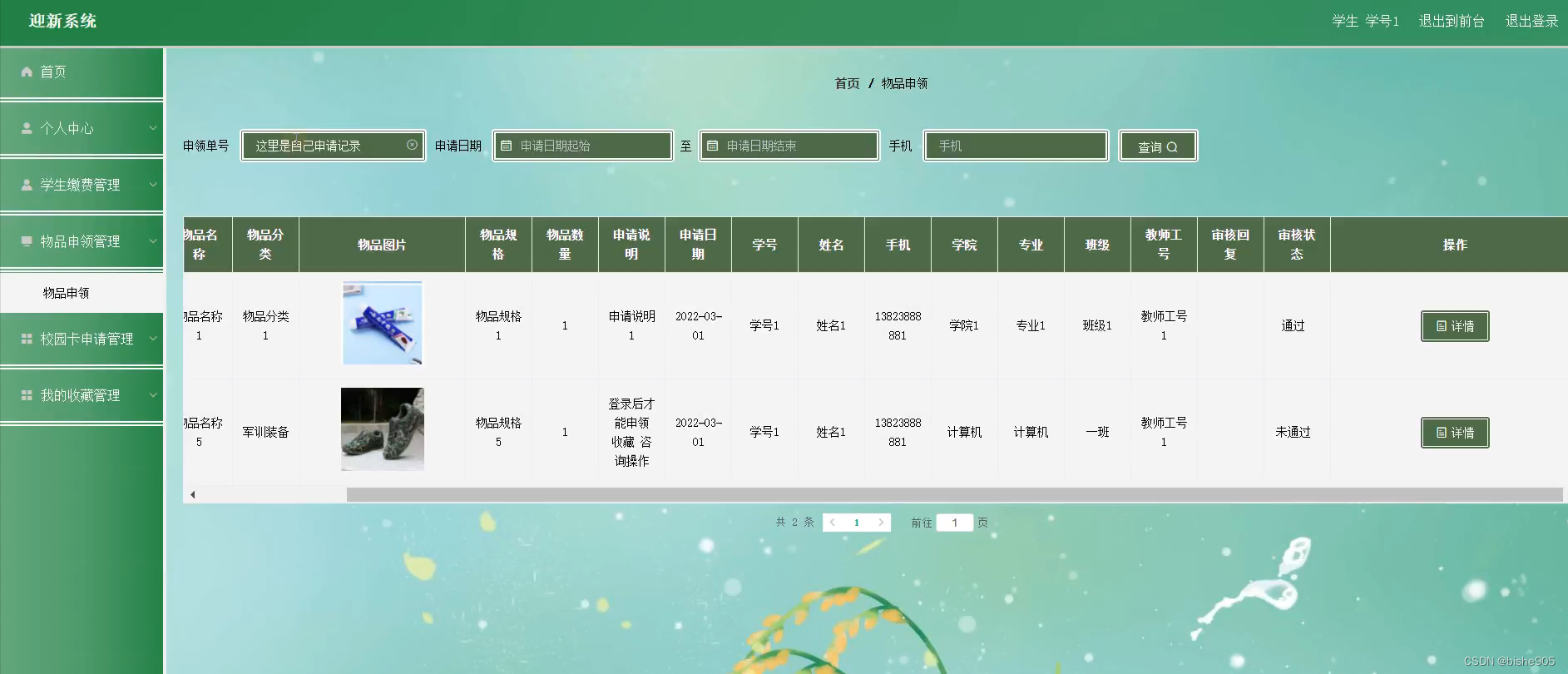
Task: Click the left arrow of the horizontal scrollbar
Action: click(192, 494)
